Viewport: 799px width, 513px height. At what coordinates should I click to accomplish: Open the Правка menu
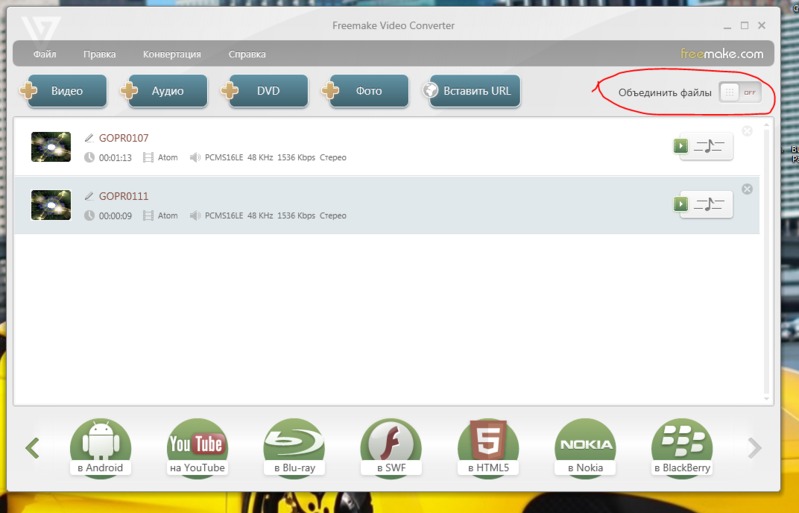tap(99, 54)
